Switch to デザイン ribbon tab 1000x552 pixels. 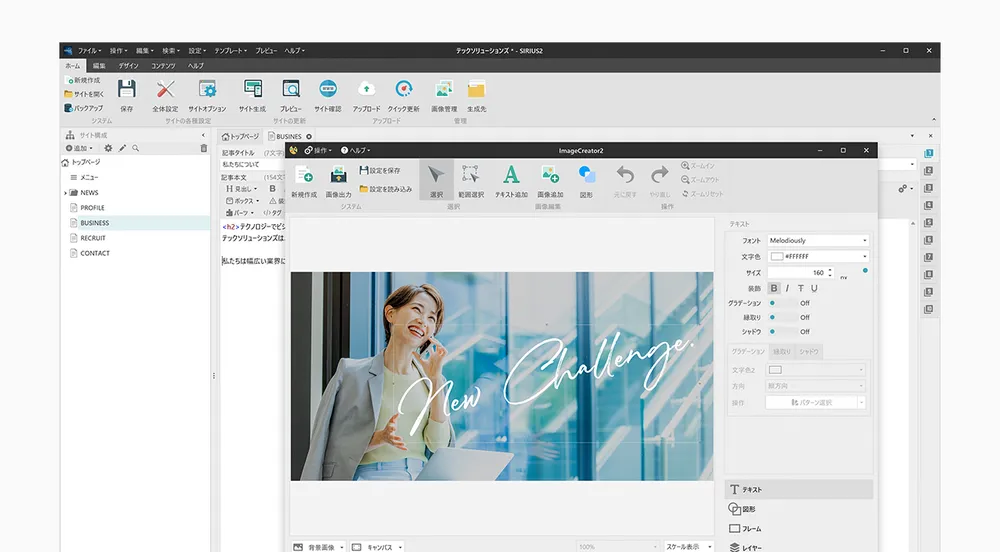[128, 66]
